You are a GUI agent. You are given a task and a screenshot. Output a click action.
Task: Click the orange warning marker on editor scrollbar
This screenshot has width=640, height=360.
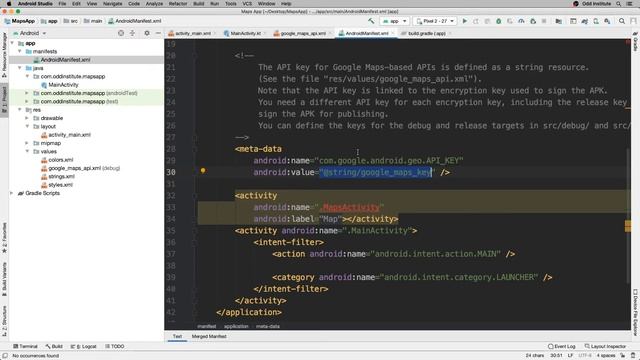(628, 226)
